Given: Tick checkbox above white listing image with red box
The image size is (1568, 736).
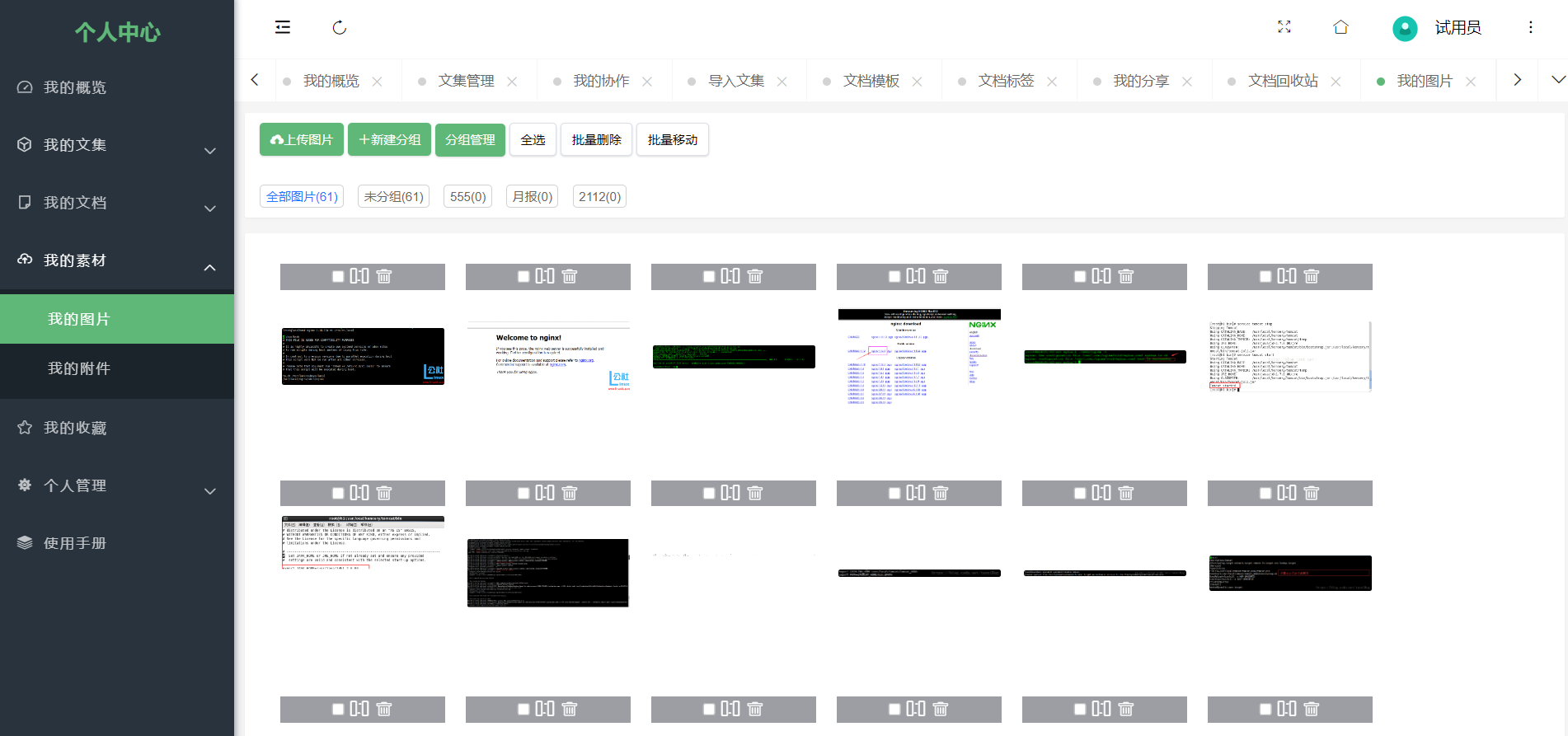Looking at the screenshot, I should click(x=1265, y=277).
